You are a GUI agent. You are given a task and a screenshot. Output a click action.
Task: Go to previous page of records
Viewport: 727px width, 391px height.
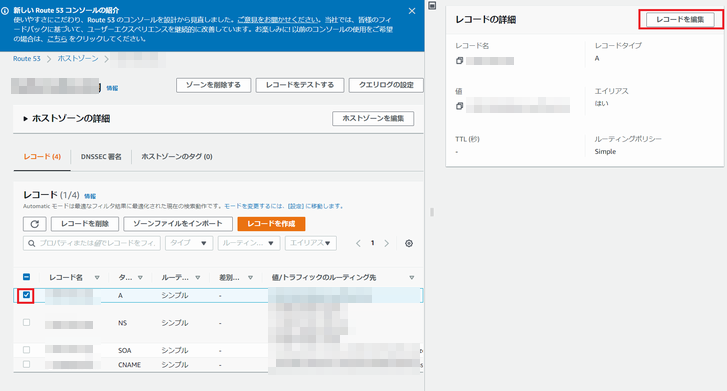pyautogui.click(x=358, y=244)
